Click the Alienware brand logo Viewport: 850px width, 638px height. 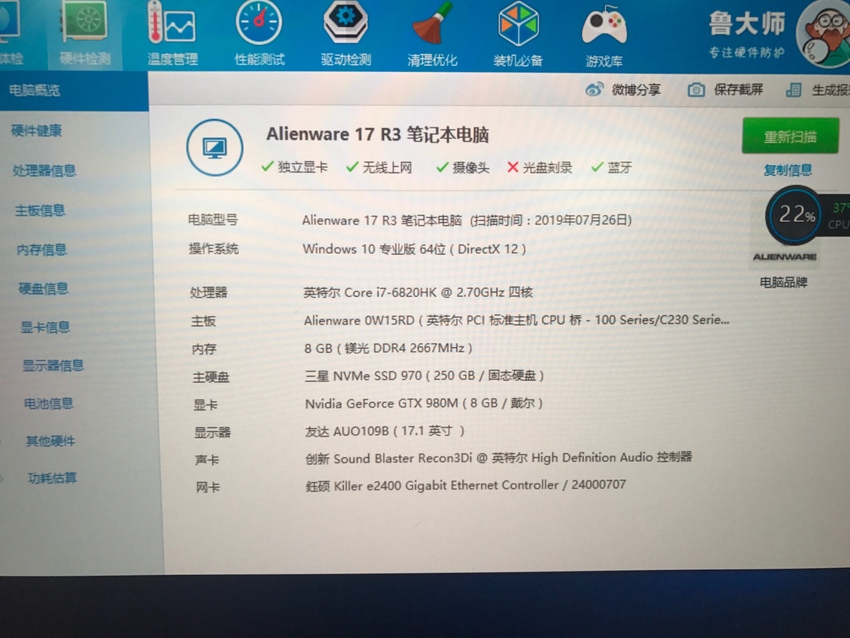click(784, 257)
